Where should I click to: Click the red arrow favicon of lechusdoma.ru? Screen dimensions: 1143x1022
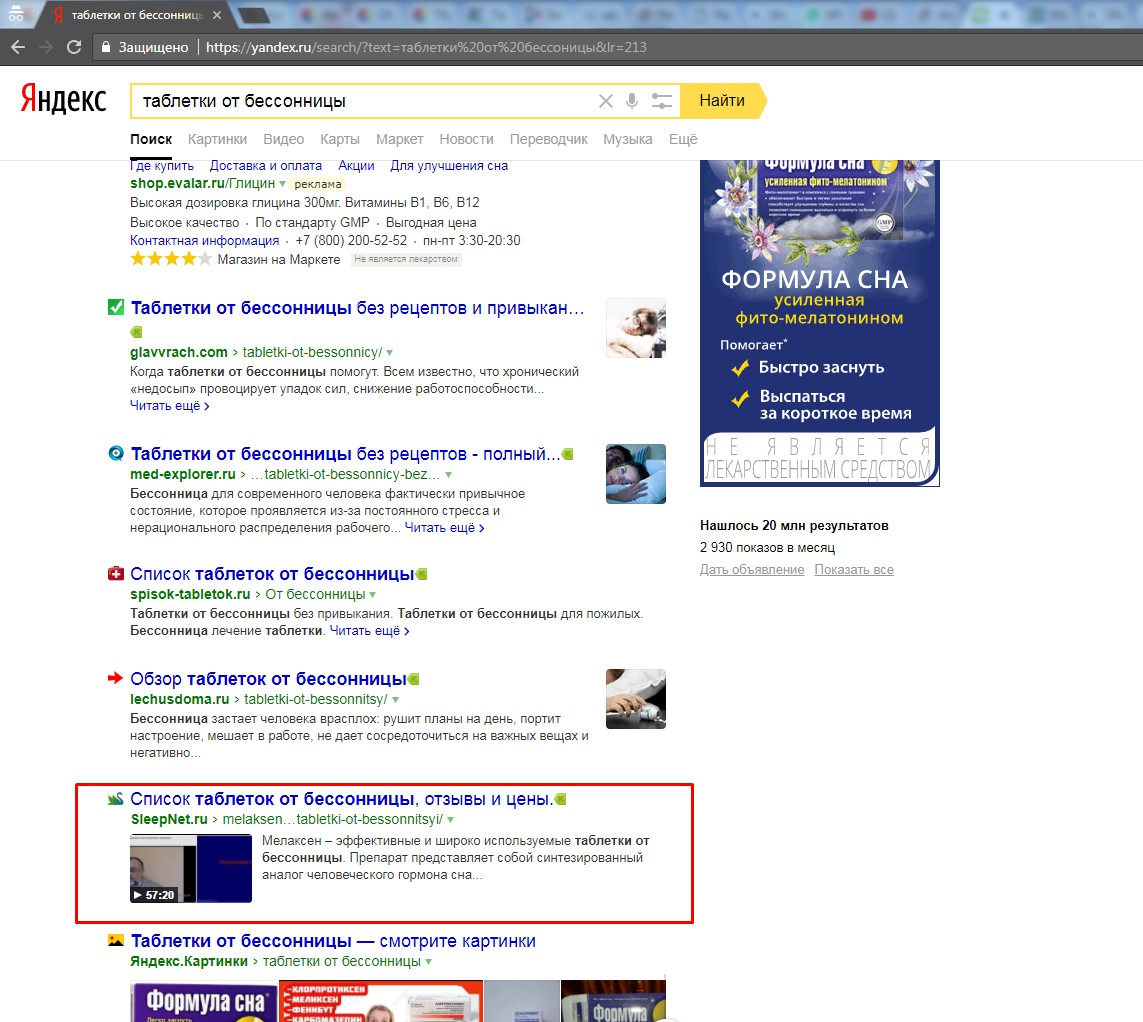pyautogui.click(x=115, y=679)
